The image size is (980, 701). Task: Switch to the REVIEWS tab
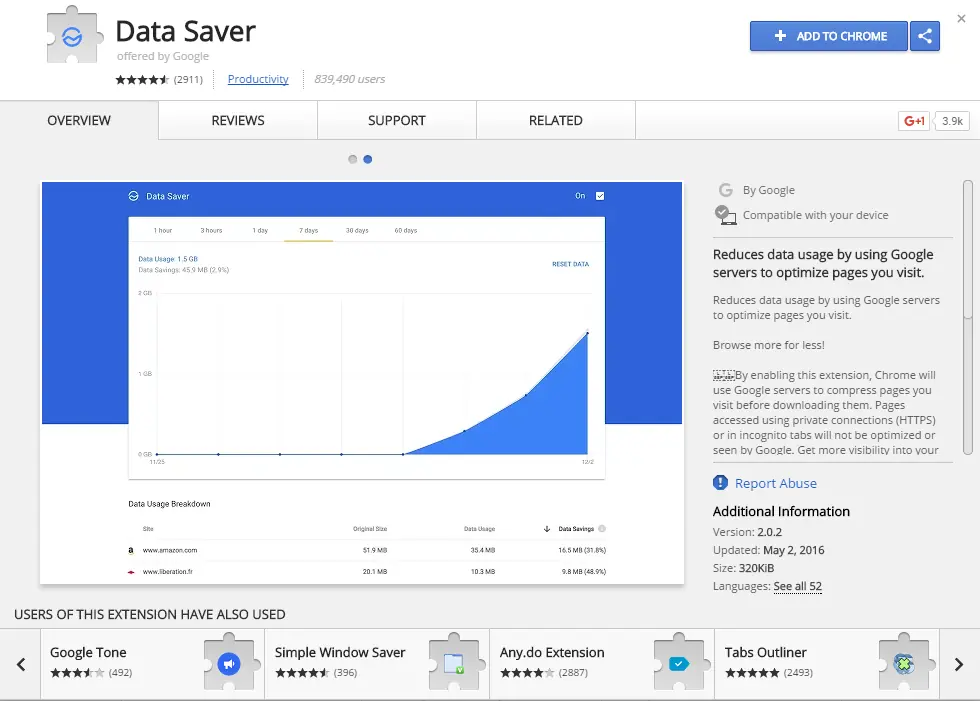[x=238, y=121]
